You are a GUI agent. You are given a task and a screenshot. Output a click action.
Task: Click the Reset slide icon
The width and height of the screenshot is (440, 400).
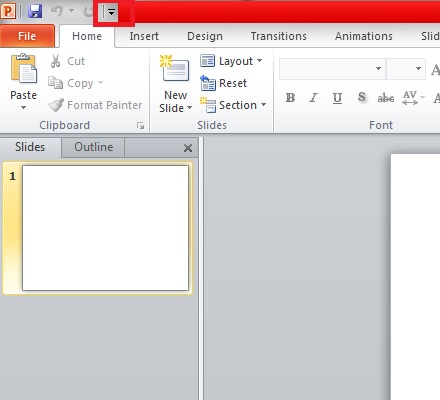click(208, 83)
